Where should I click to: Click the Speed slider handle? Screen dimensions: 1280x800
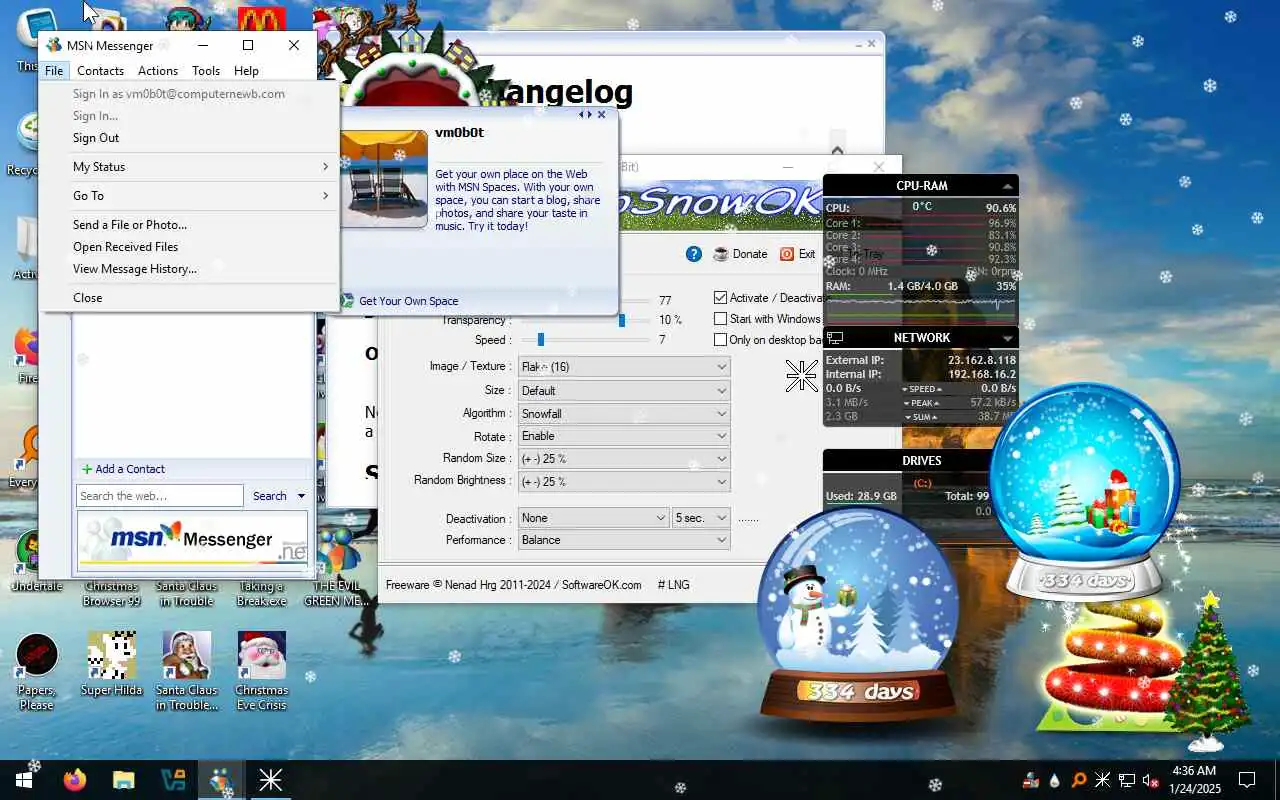click(x=541, y=340)
